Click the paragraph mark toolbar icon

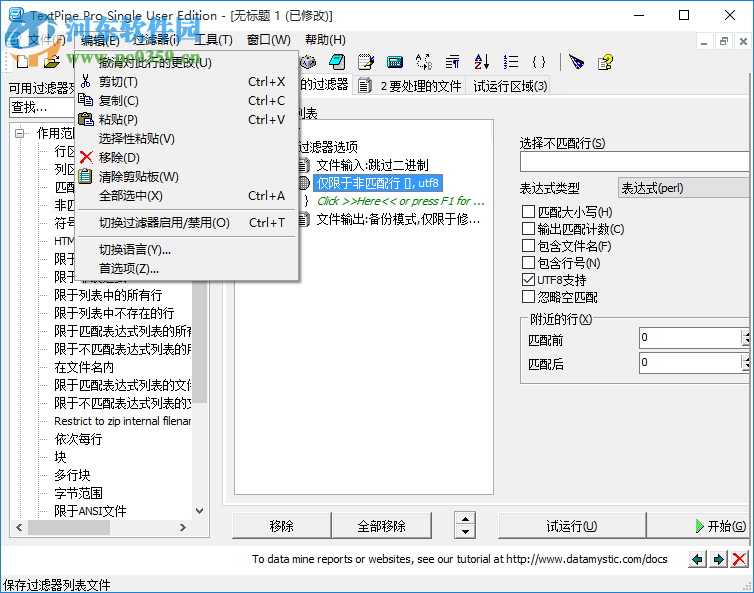click(x=452, y=62)
